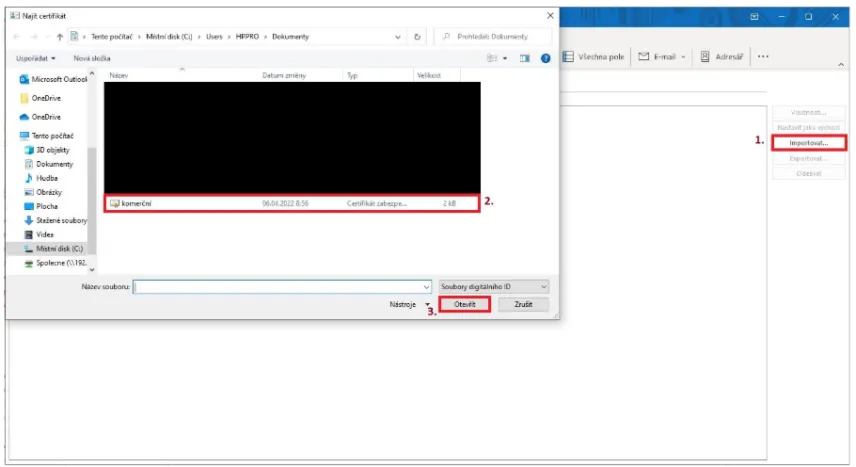Viewport: 856px width, 467px height.
Task: Open help with the blue question icon
Action: (x=545, y=58)
